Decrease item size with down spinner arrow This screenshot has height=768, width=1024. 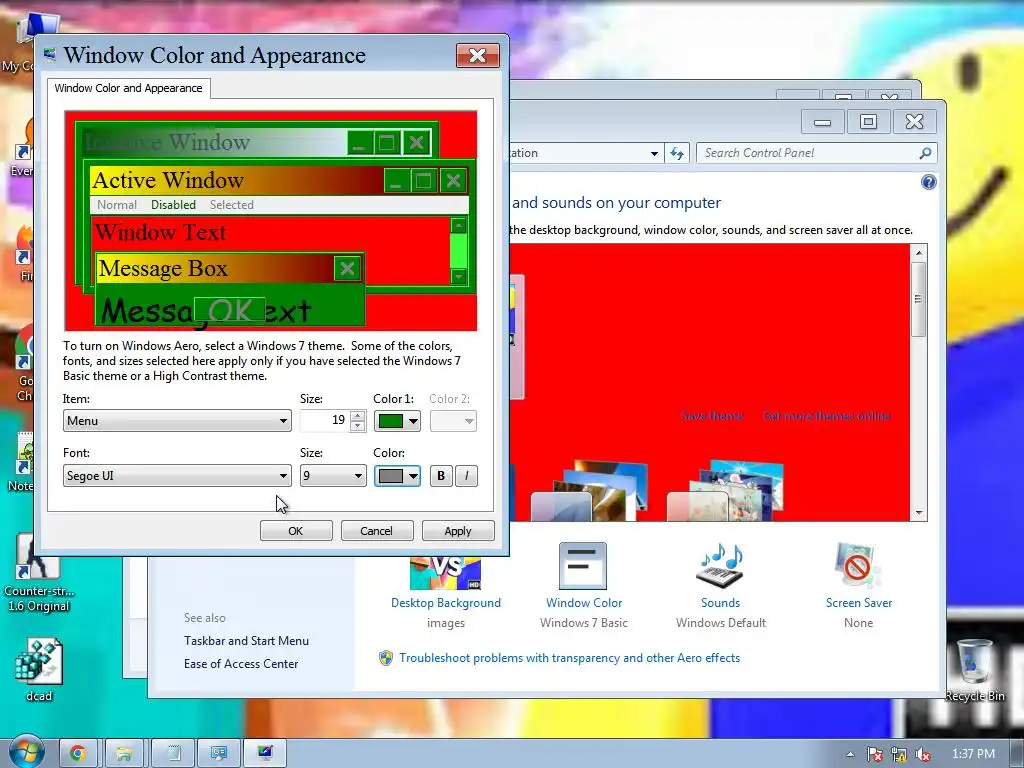[357, 426]
